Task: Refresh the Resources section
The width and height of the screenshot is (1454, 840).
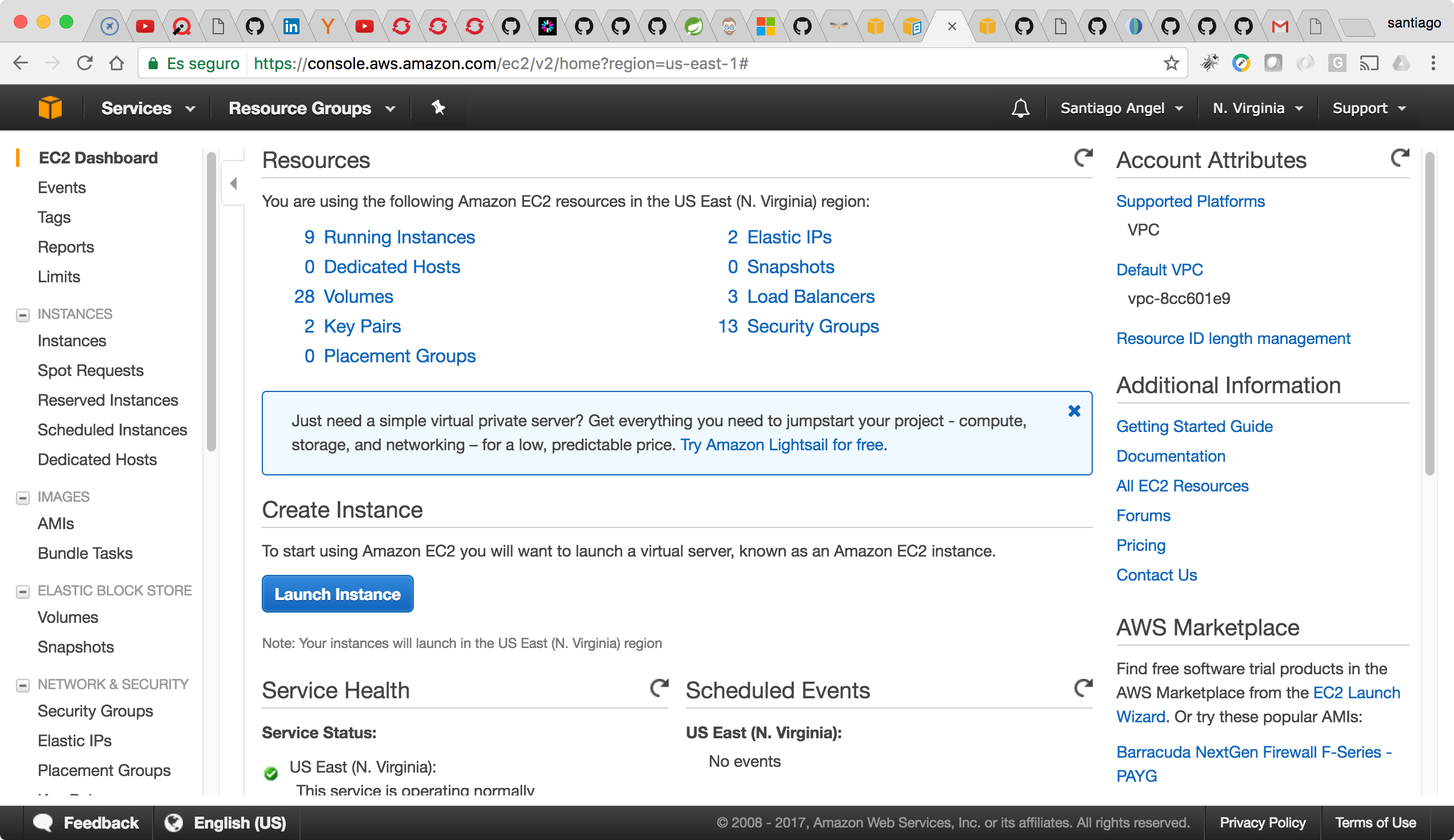Action: 1083,158
